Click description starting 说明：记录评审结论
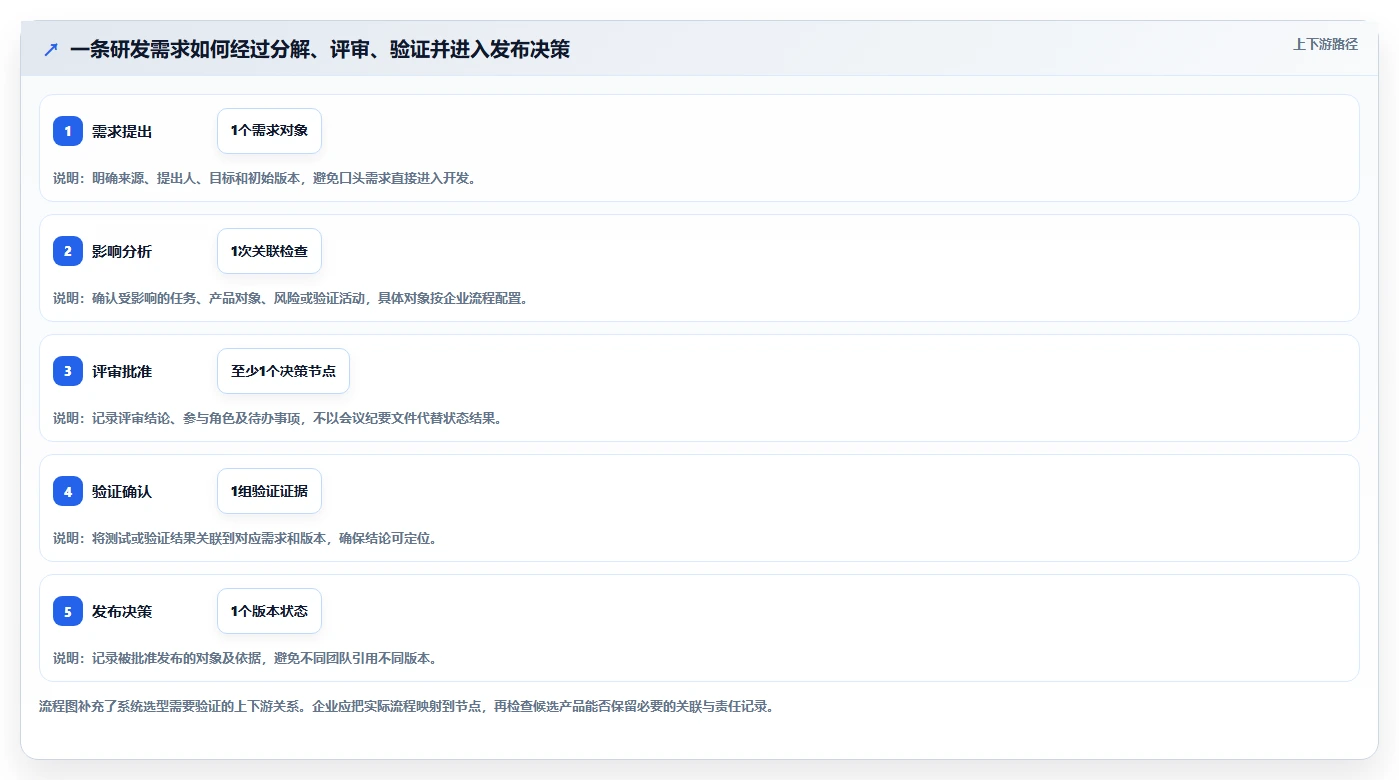 coord(280,418)
